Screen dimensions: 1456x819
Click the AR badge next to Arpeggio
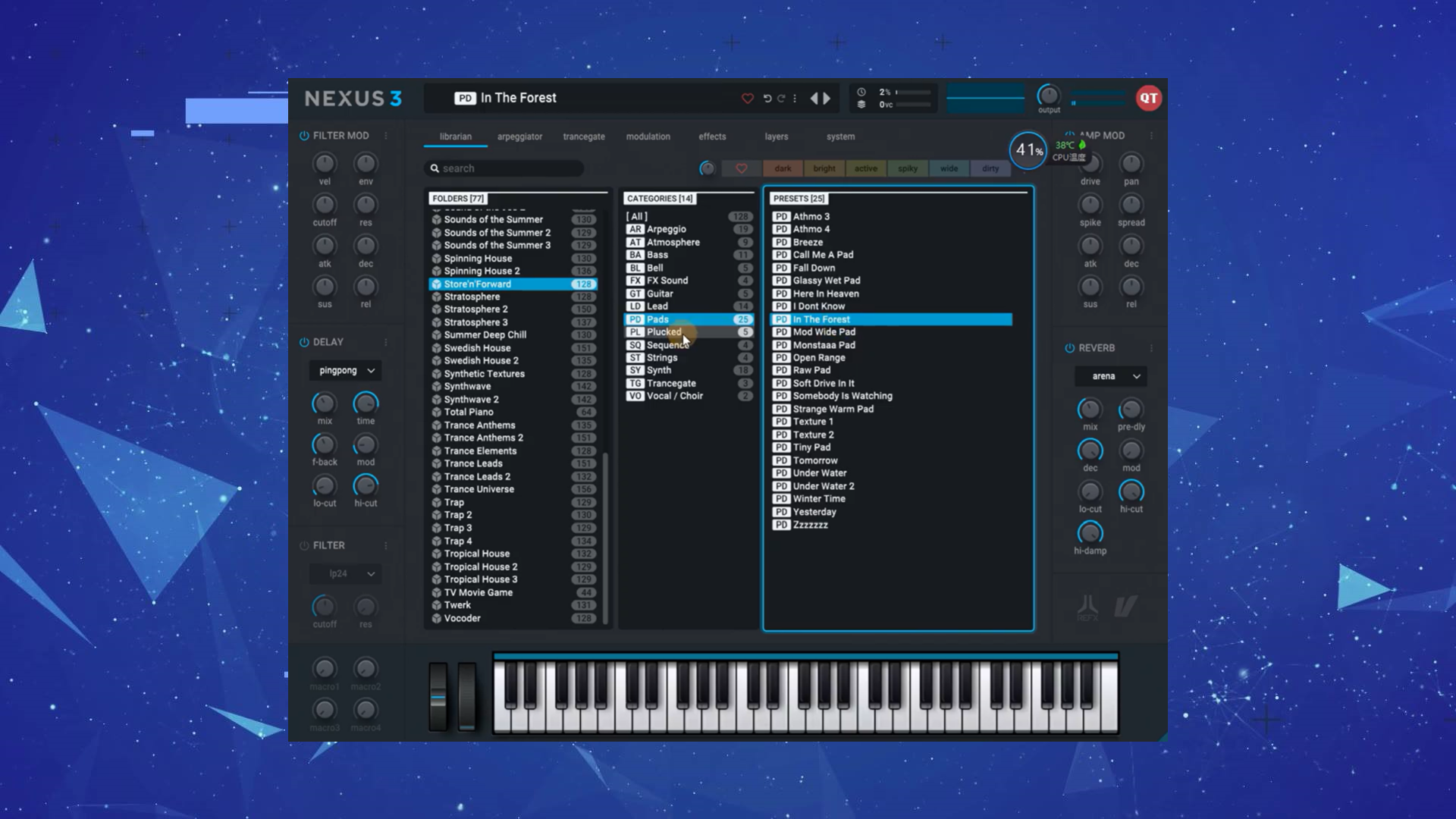(x=635, y=229)
